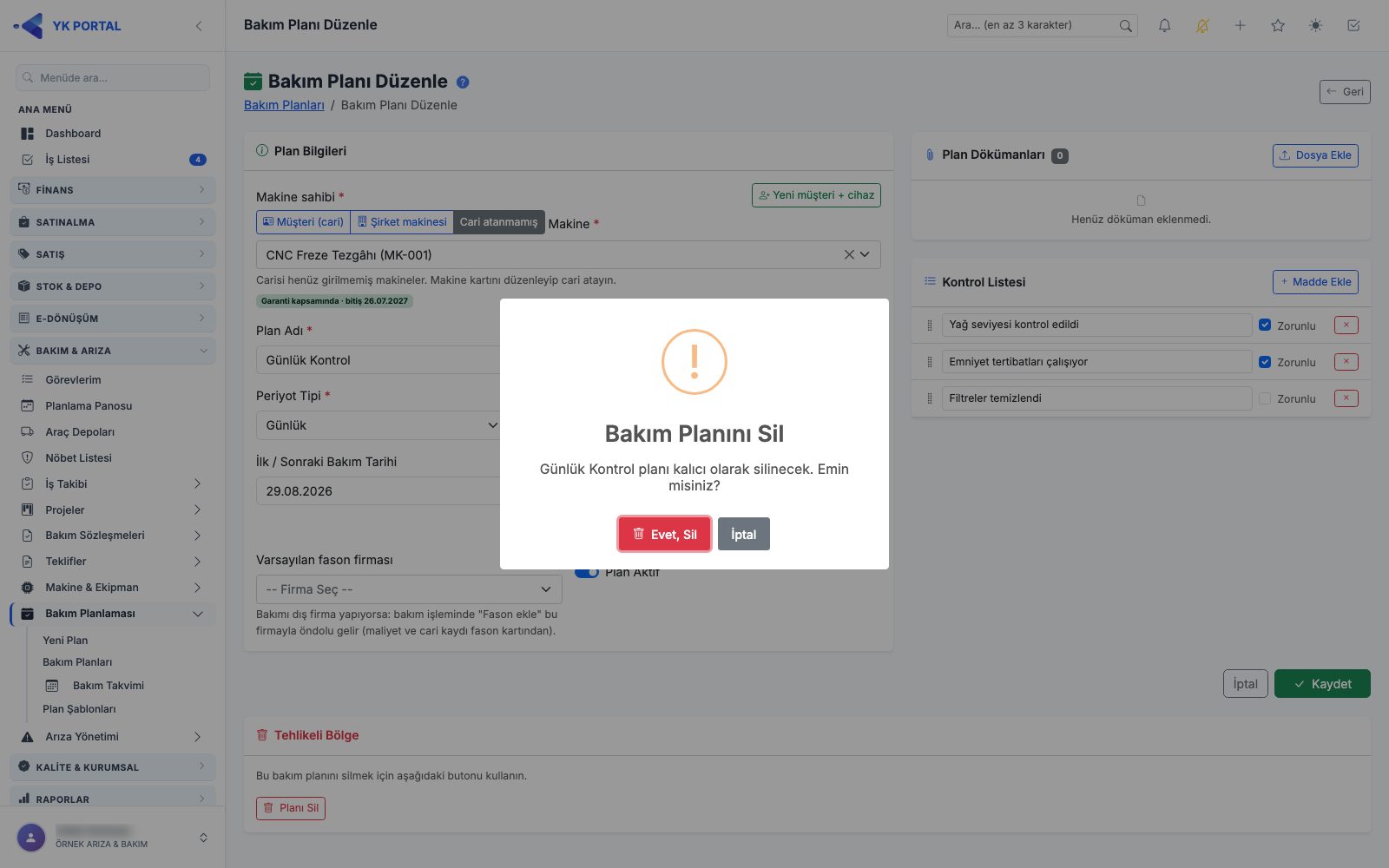1389x868 pixels.
Task: Open Dashboard from the sidebar
Action: [x=73, y=134]
